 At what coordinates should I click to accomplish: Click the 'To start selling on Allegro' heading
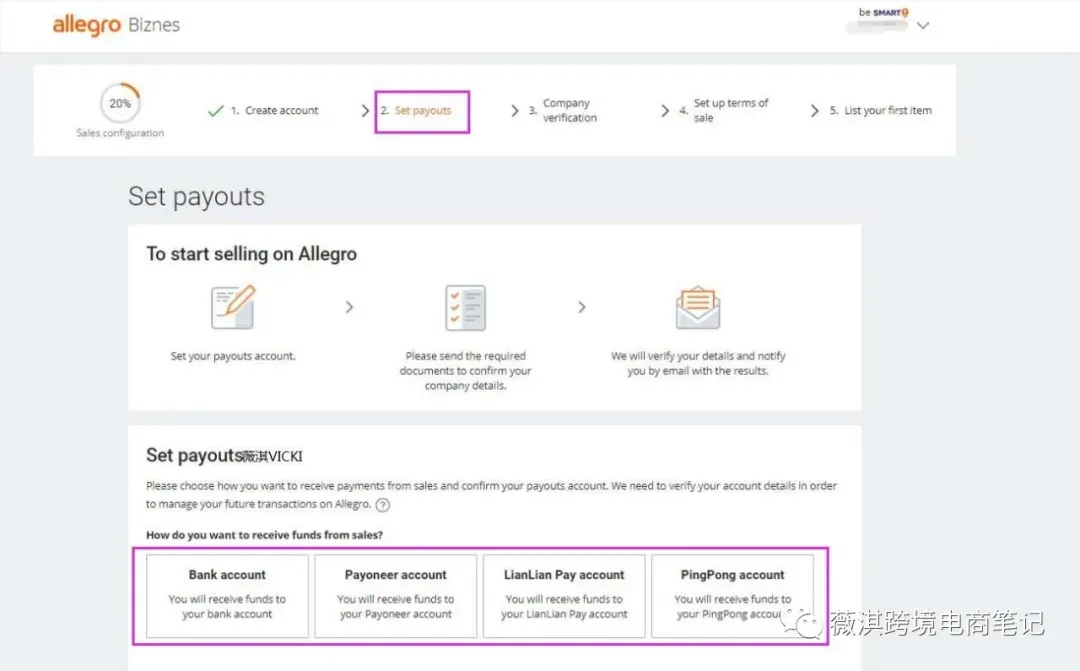click(251, 254)
